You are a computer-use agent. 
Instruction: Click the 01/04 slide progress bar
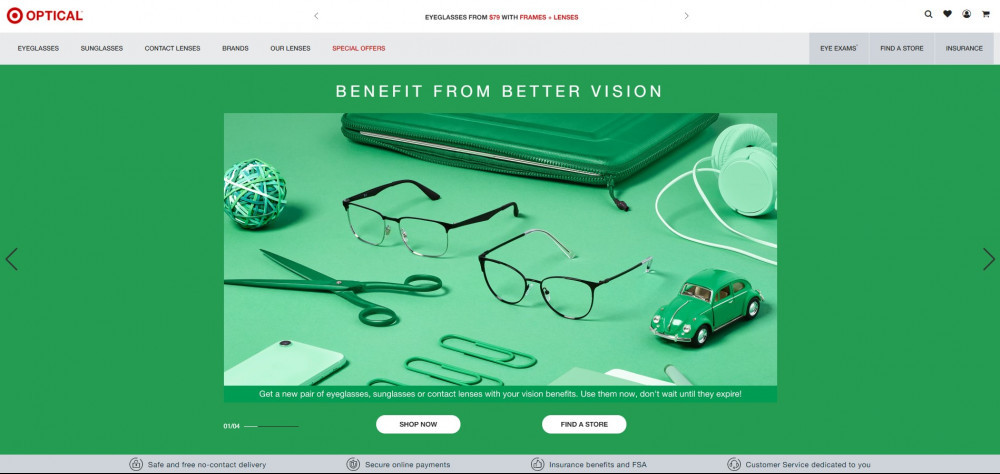[271, 426]
